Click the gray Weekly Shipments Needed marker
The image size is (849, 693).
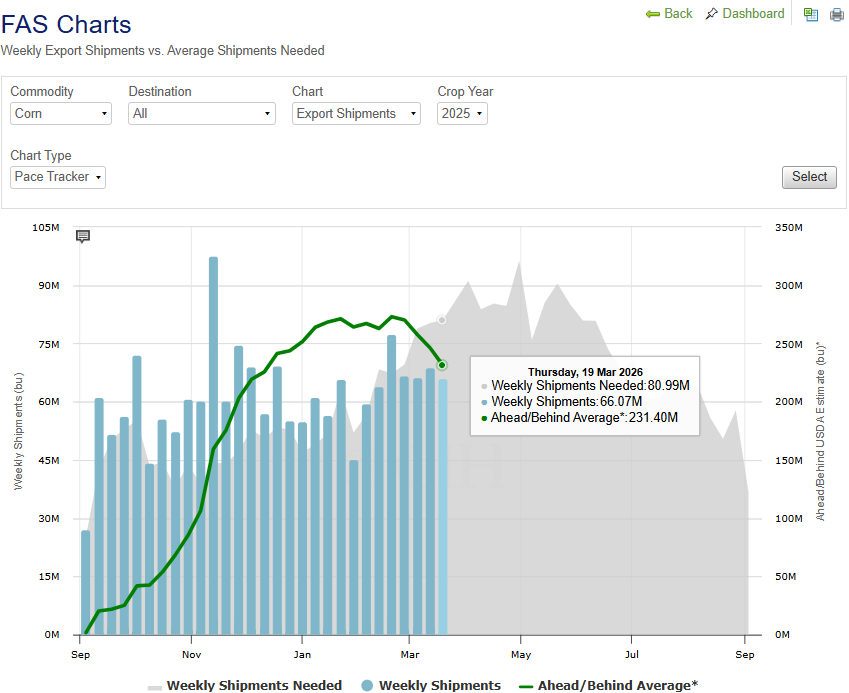coord(442,320)
